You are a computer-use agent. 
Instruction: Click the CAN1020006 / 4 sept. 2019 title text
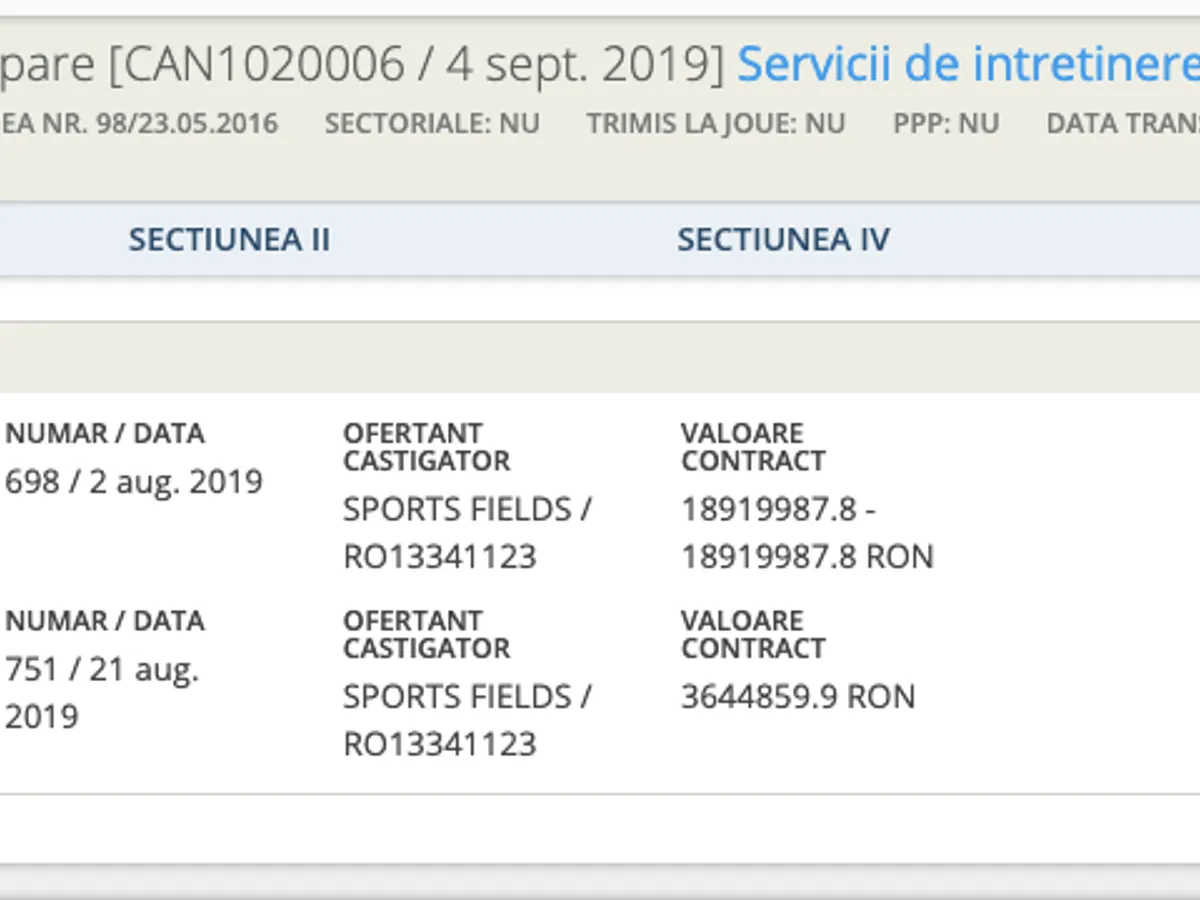(x=414, y=66)
